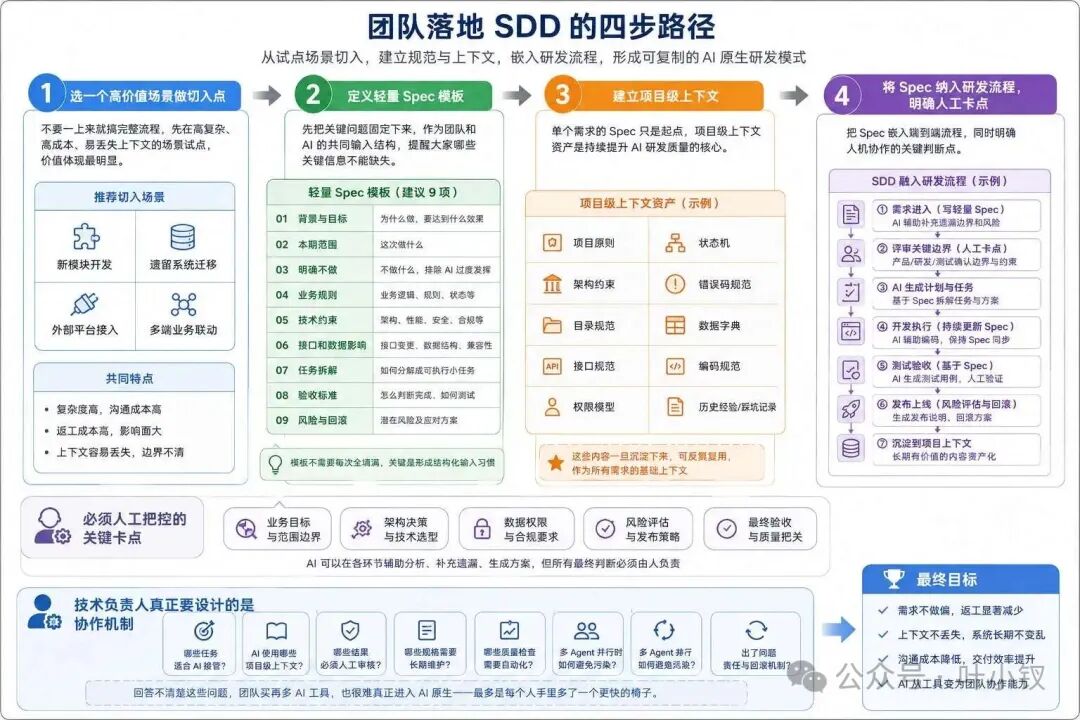Click the 项目原则 badge icon

click(x=552, y=243)
